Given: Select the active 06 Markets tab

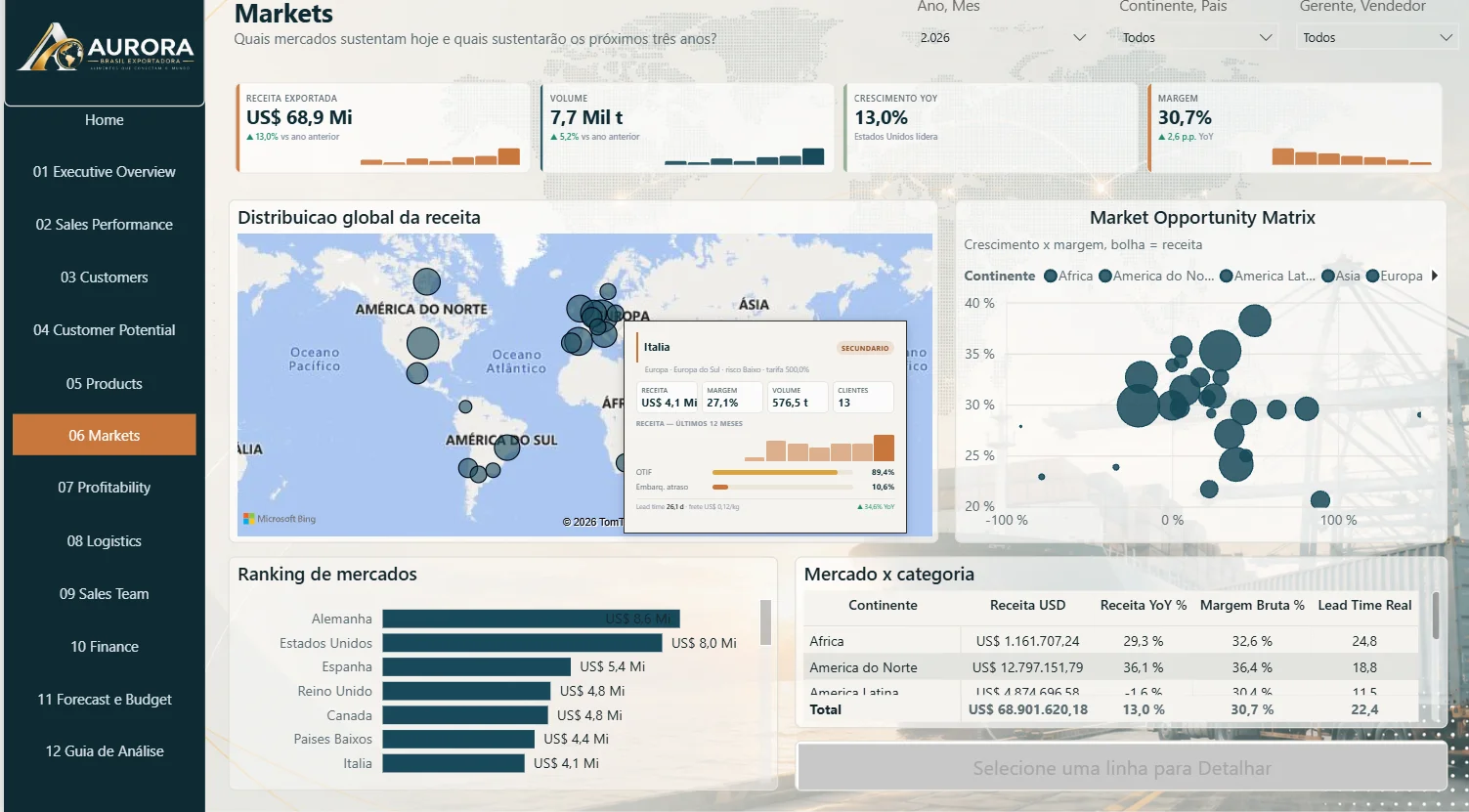Looking at the screenshot, I should click(105, 435).
